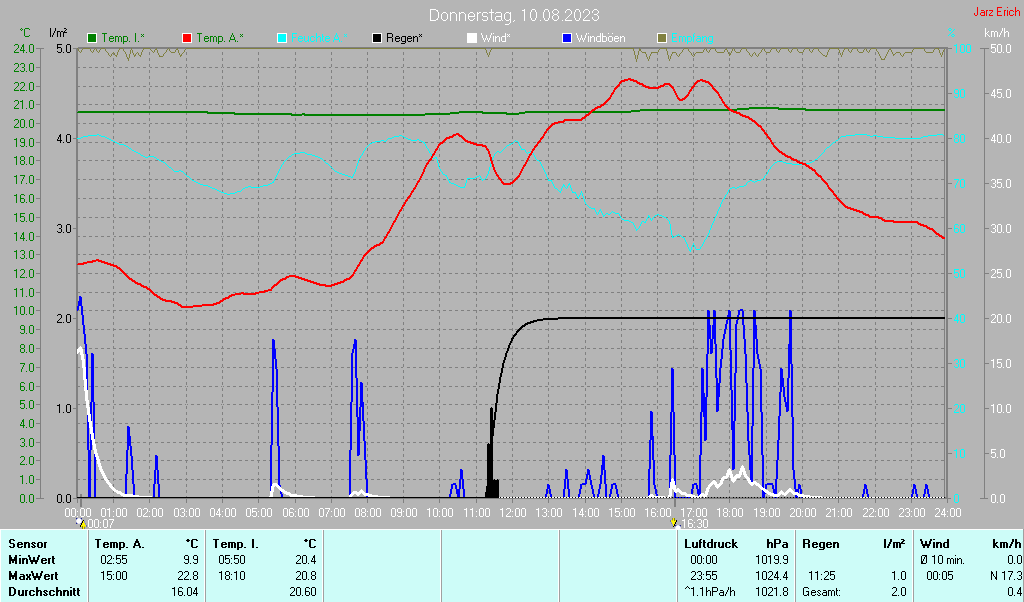Click the 'hPa' unit header

pos(777,544)
